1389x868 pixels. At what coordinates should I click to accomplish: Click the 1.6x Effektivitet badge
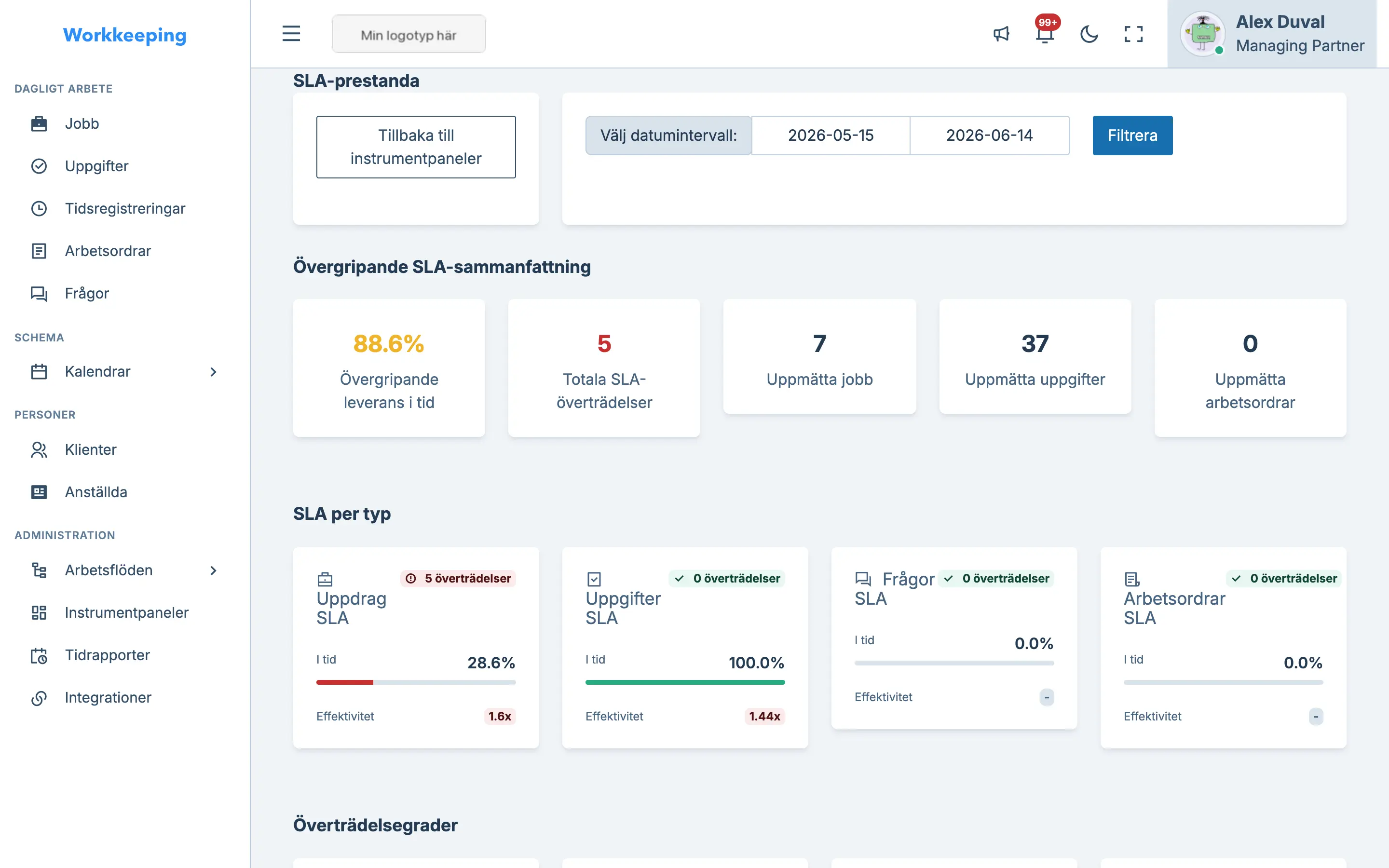click(499, 716)
